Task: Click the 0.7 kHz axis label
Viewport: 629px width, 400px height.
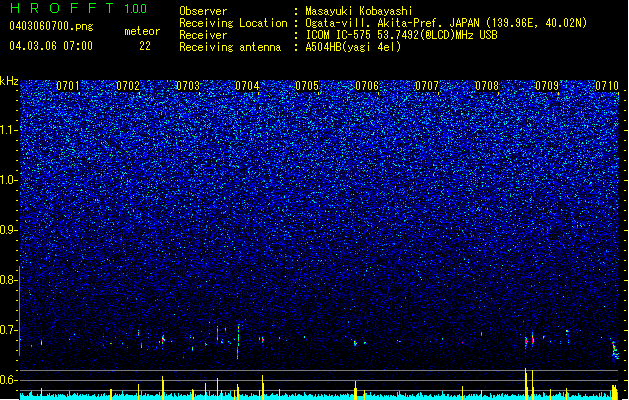Action: (x=9, y=330)
